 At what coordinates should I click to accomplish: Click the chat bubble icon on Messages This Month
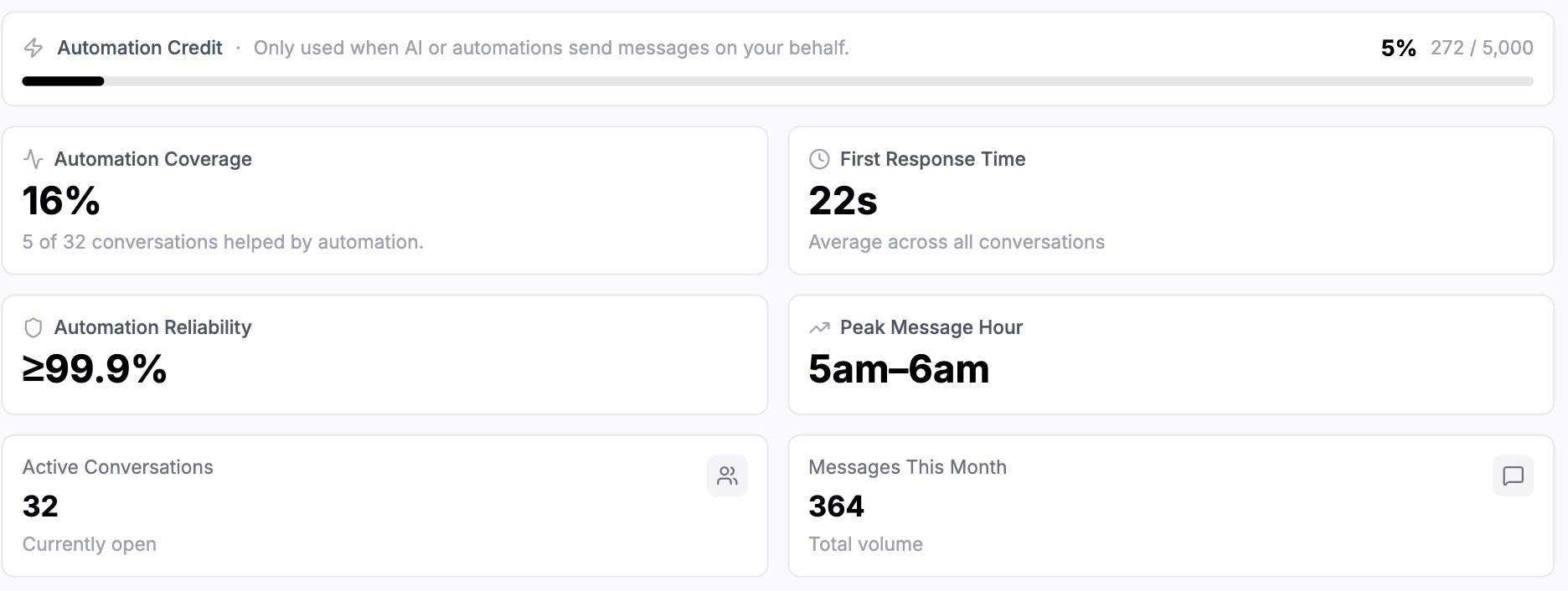coord(1514,475)
